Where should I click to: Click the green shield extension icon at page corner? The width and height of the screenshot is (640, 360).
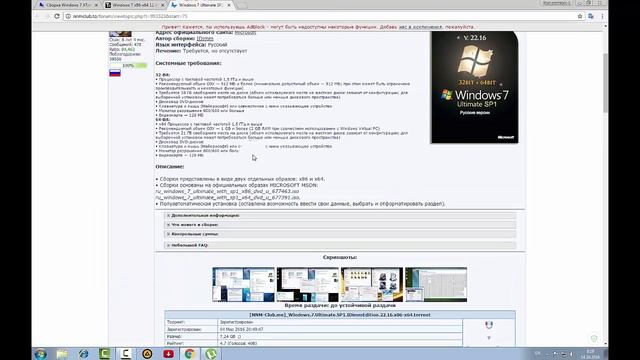coord(594,338)
